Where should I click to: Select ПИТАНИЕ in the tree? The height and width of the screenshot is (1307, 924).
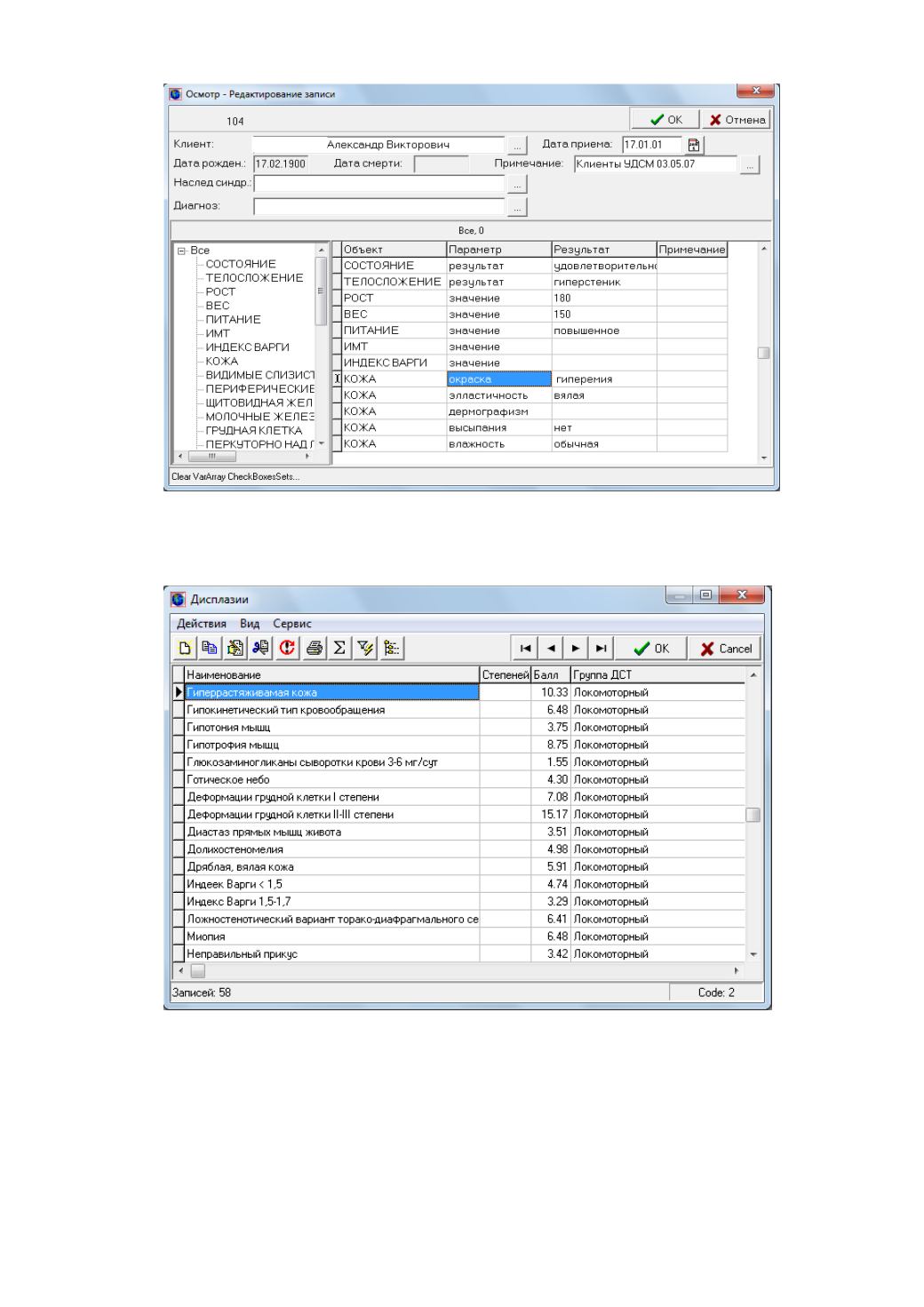coord(233,320)
